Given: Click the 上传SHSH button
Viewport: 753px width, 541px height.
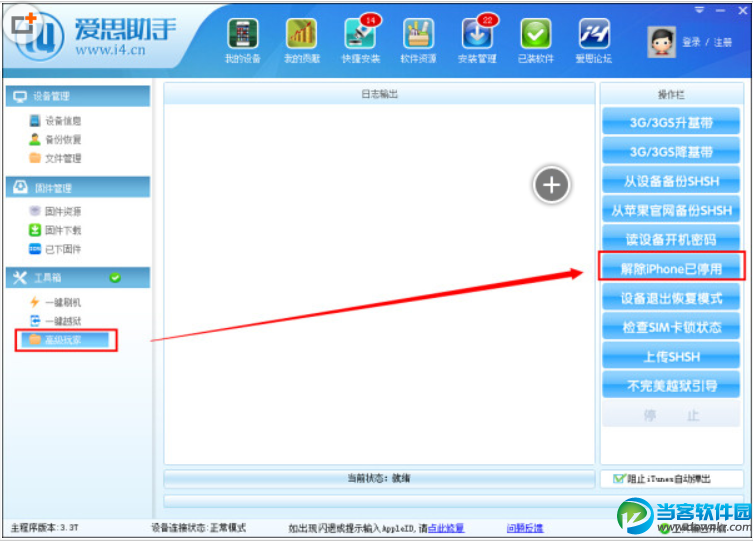Looking at the screenshot, I should pos(671,357).
